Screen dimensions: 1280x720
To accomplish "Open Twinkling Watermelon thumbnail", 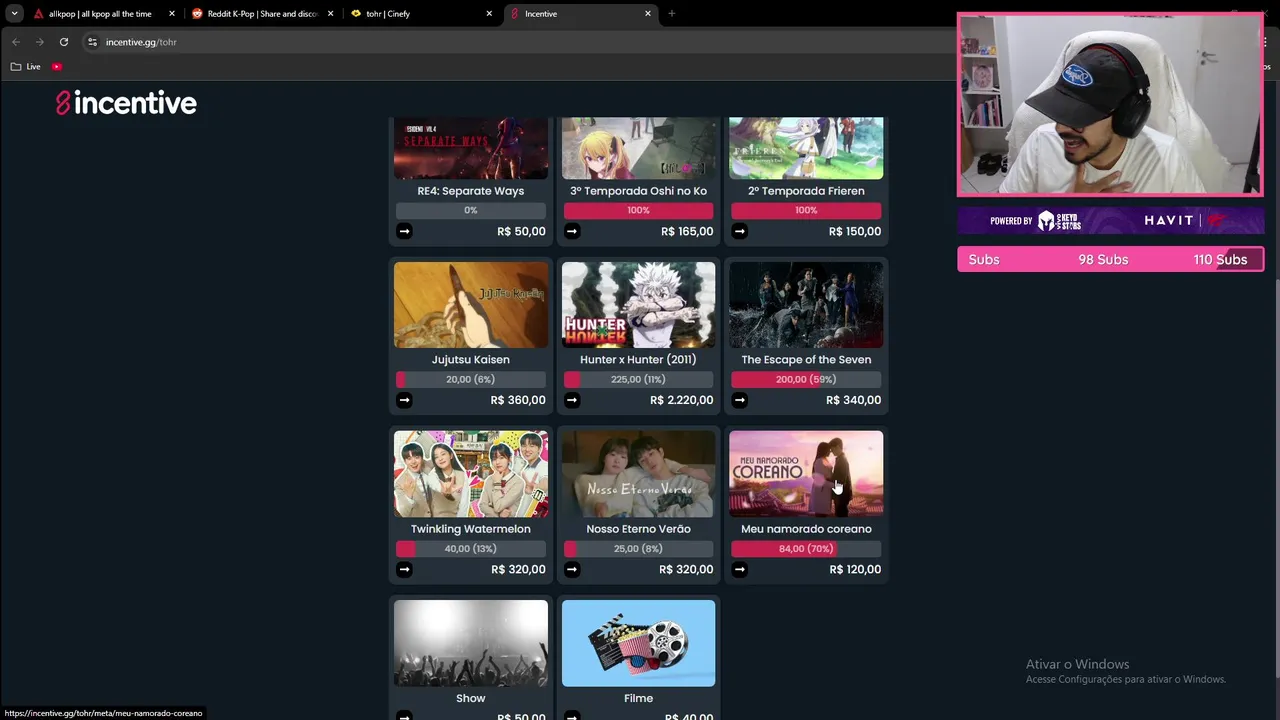I will point(471,474).
